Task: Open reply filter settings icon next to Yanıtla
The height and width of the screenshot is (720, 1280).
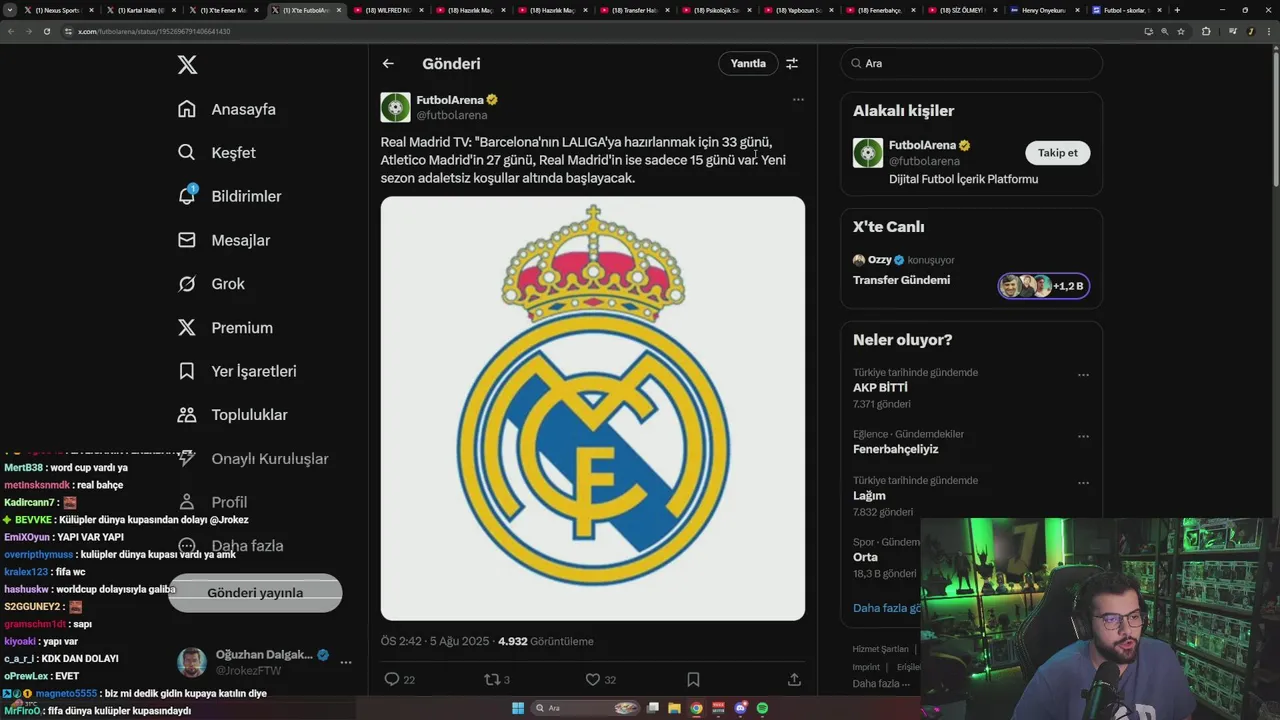Action: pos(792,63)
